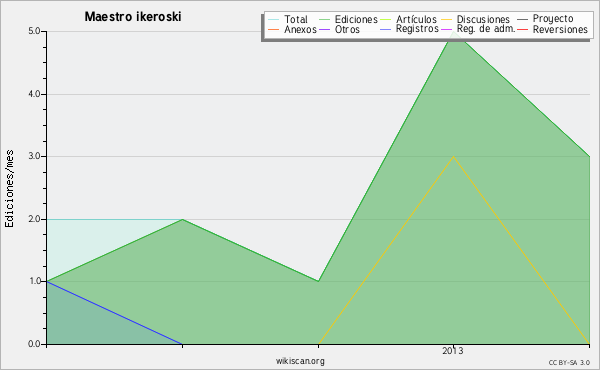Click the x-axis label '2013'
This screenshot has width=600, height=370.
tap(453, 351)
